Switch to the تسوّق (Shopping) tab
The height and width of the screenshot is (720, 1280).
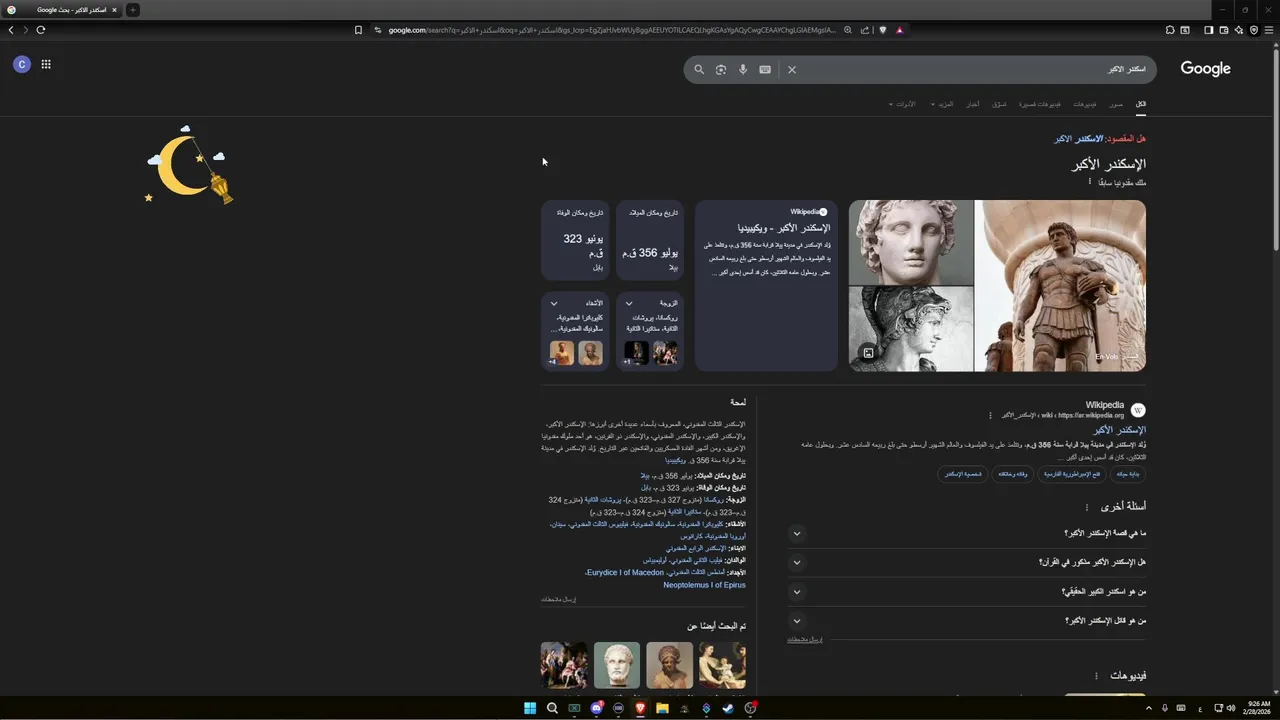pyautogui.click(x=999, y=104)
